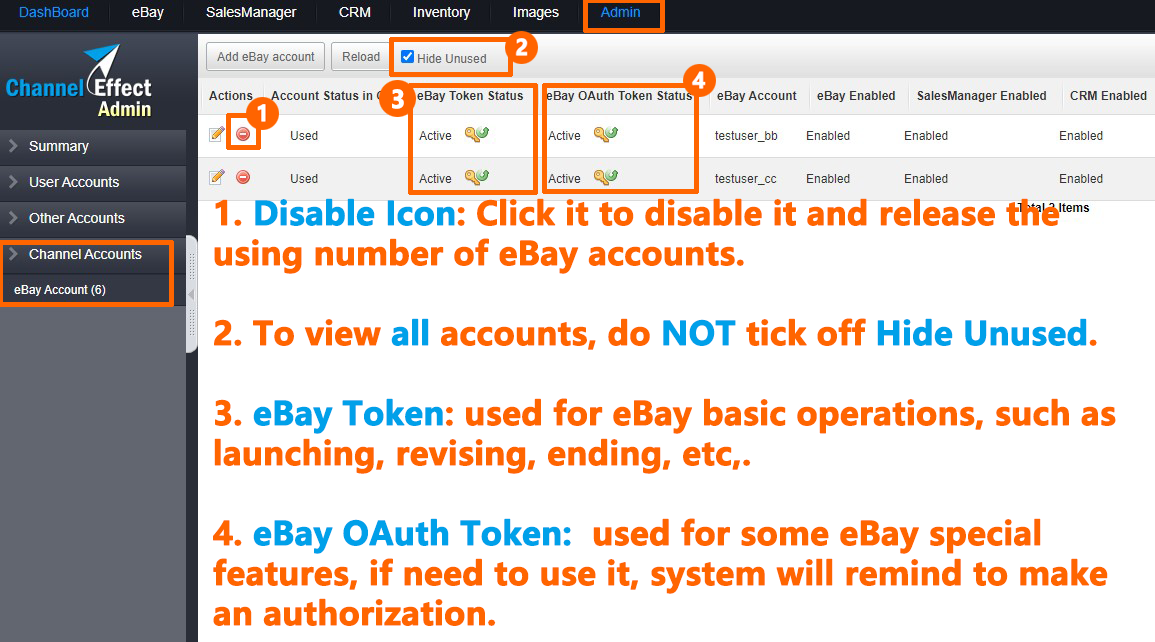
Task: Click CRM Enabled value for testuser_bb
Action: pyautogui.click(x=1081, y=135)
